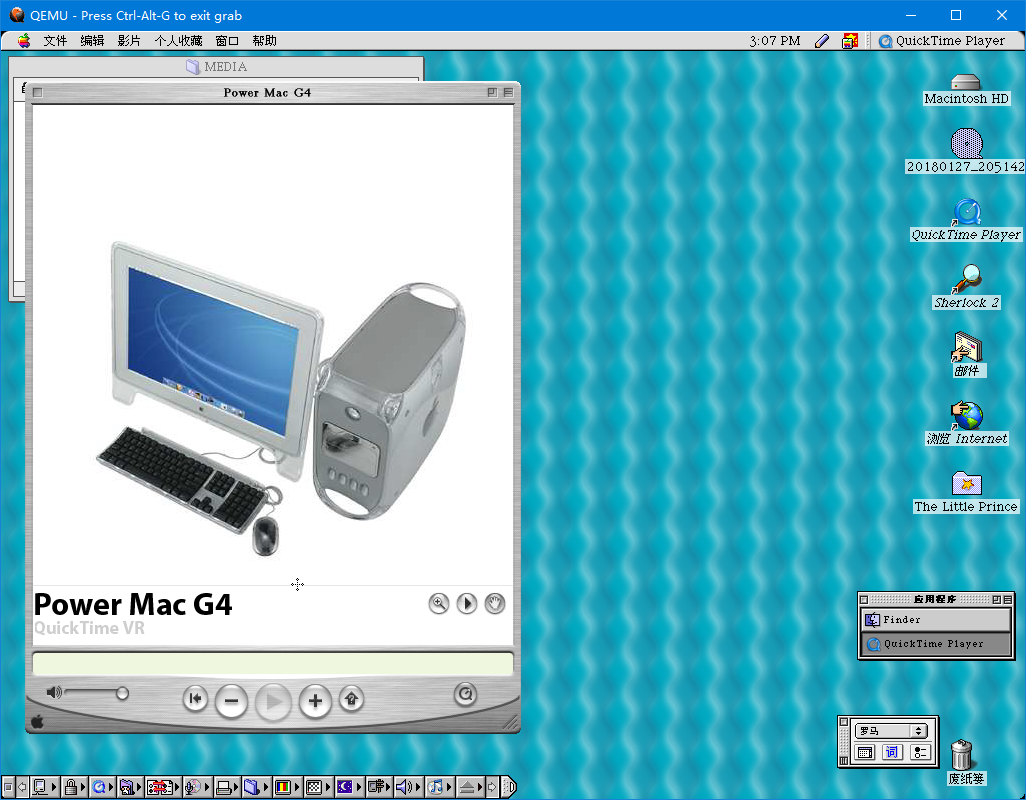
Task: Open the 编辑 menu
Action: pyautogui.click(x=92, y=41)
